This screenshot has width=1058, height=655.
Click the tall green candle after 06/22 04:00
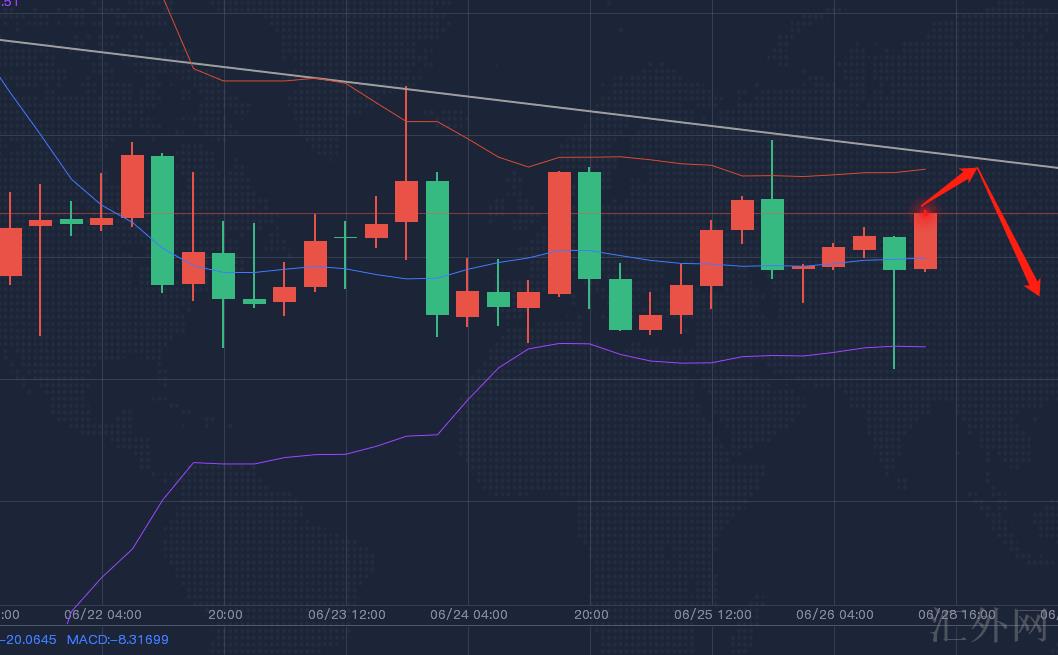162,221
